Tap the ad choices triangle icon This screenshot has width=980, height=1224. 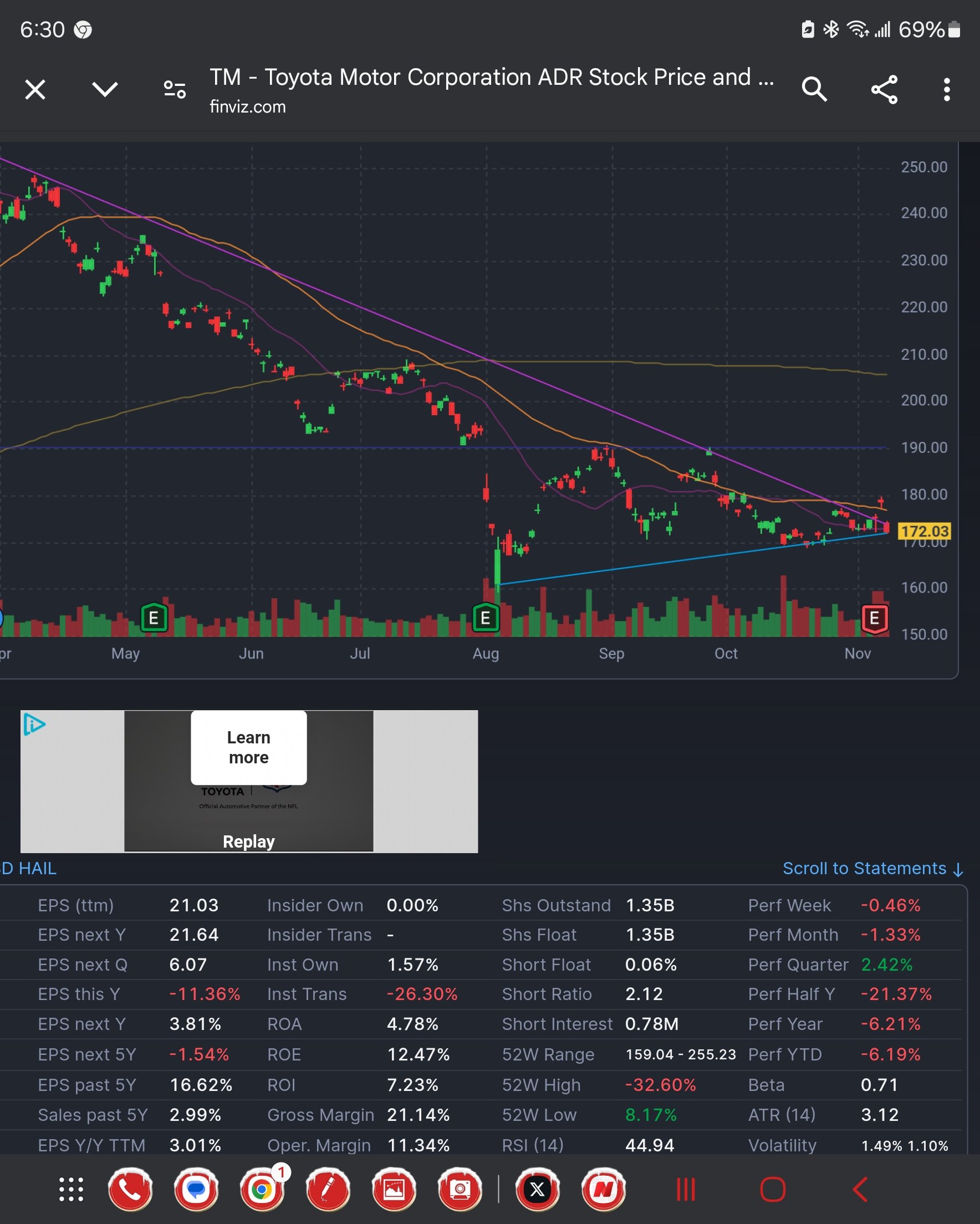pyautogui.click(x=34, y=725)
